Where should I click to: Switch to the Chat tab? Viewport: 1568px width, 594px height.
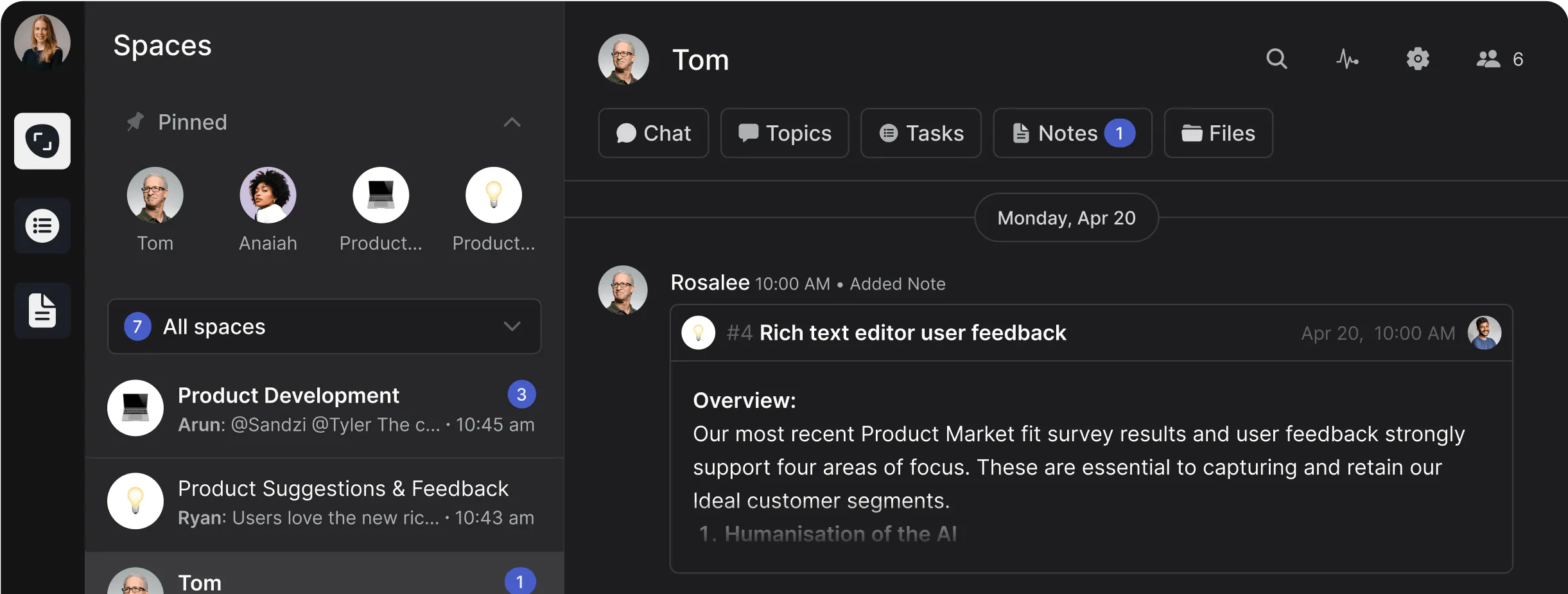click(654, 133)
